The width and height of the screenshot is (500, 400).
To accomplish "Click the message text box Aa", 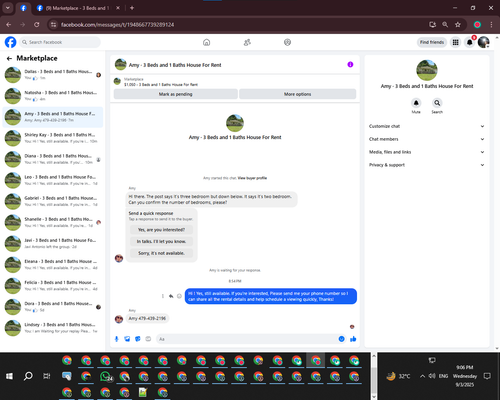I will point(247,339).
